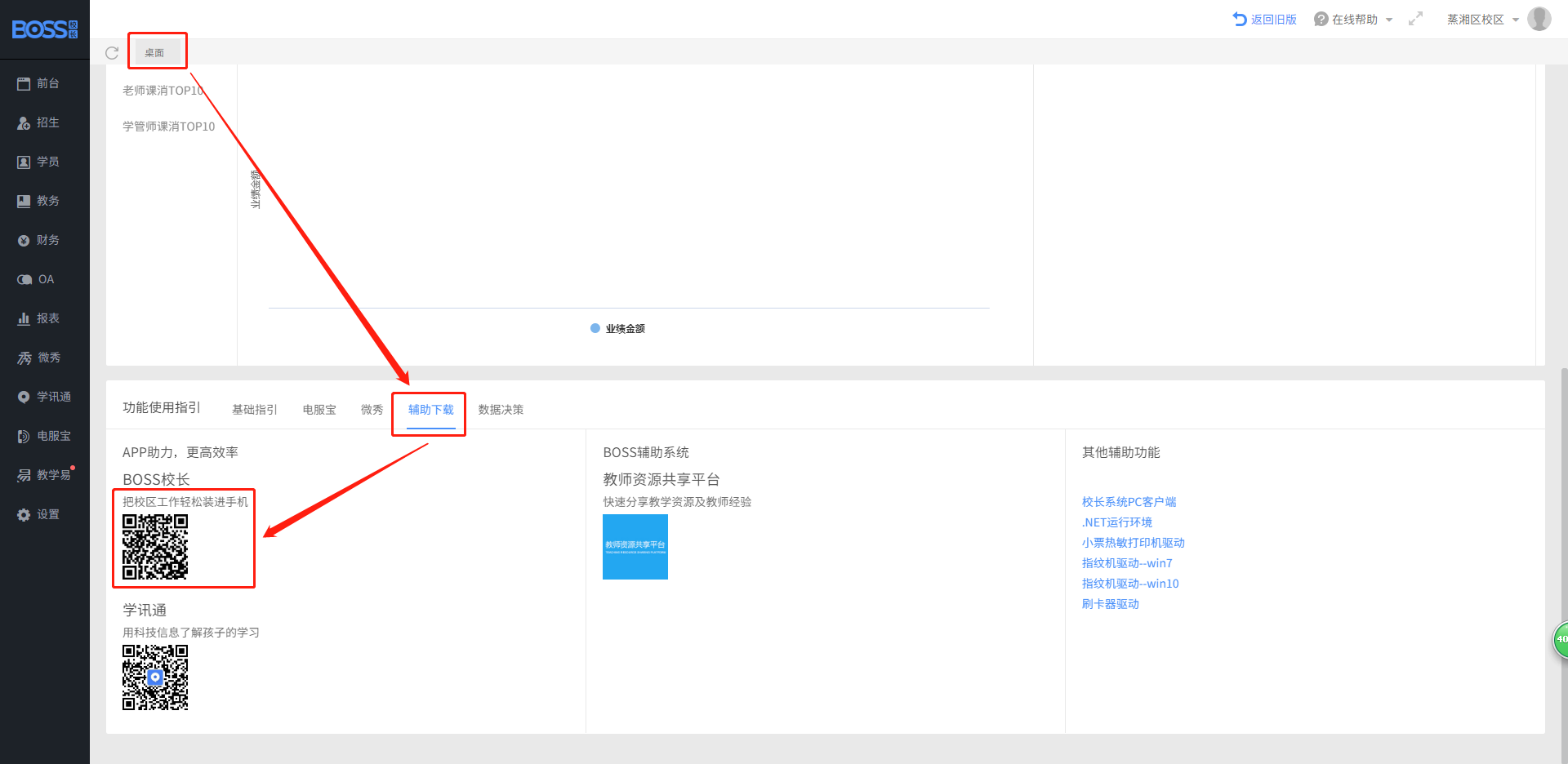Image resolution: width=1568 pixels, height=764 pixels.
Task: Click the user avatar icon
Action: [x=1539, y=19]
